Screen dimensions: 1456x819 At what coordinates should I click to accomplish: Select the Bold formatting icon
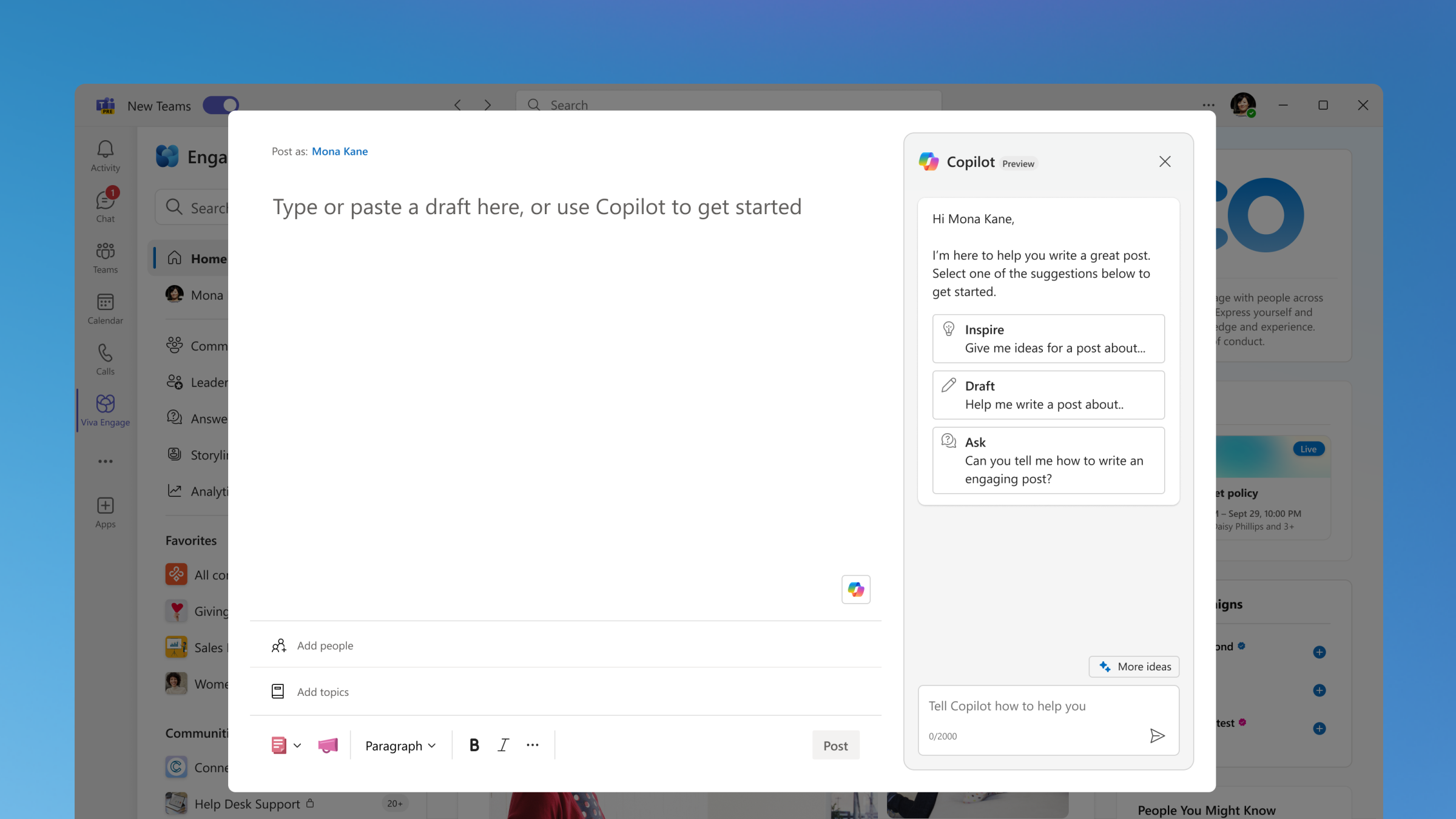tap(474, 743)
